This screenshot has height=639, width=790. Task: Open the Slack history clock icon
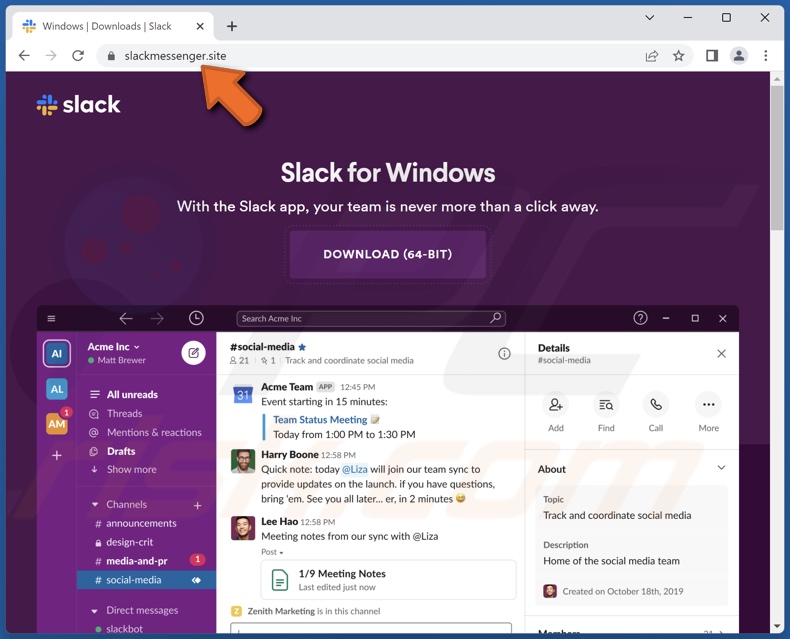tap(196, 318)
